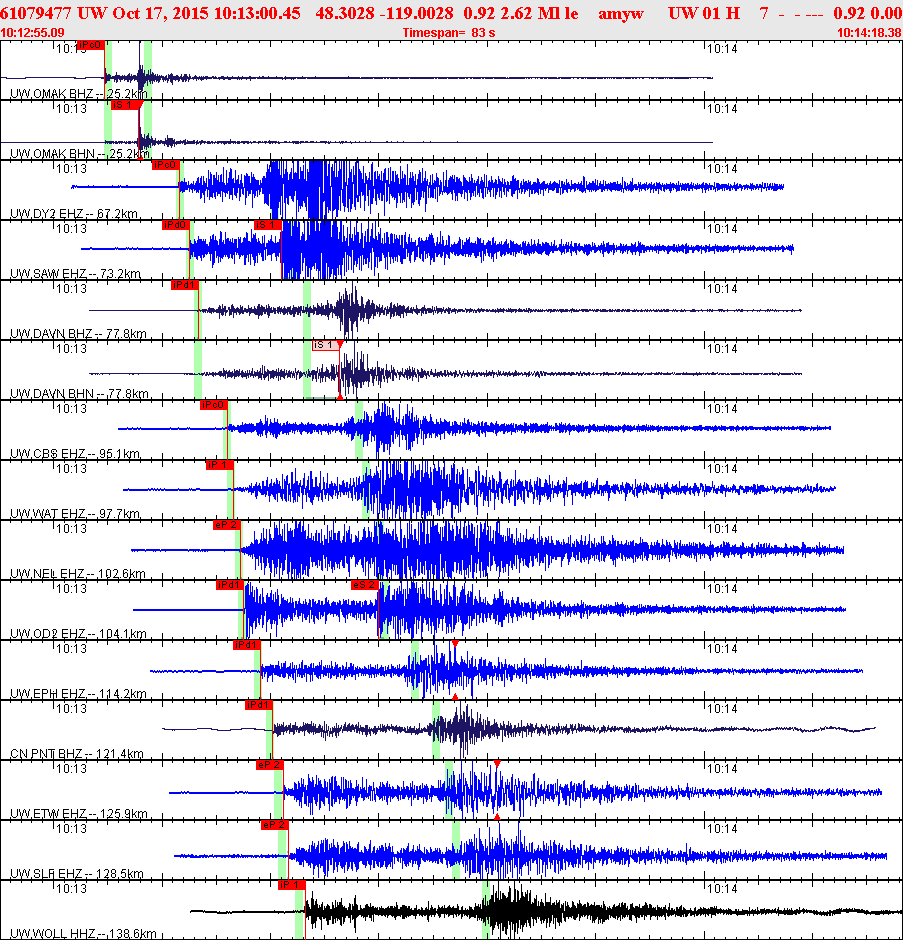903x940 pixels.
Task: Click the iPd0 pick flag on SAW EHZ
Action: coord(176,225)
